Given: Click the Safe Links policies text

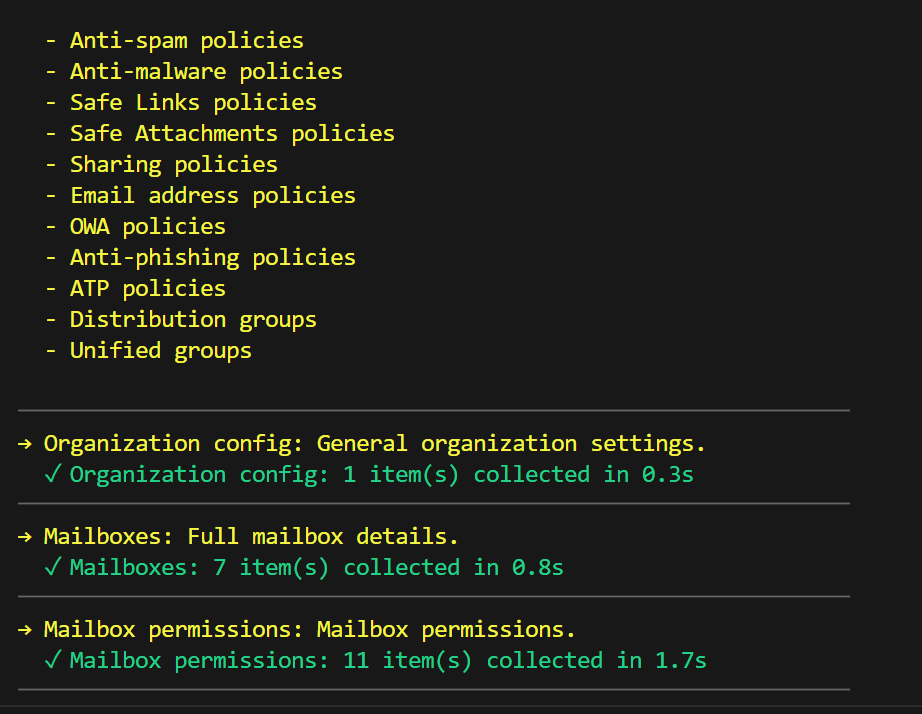Looking at the screenshot, I should pos(192,103).
